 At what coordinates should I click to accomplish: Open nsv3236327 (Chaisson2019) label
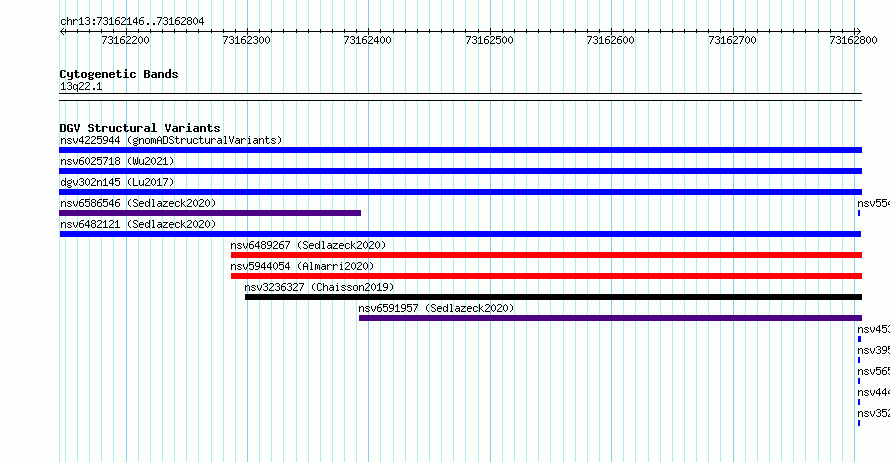[x=319, y=287]
